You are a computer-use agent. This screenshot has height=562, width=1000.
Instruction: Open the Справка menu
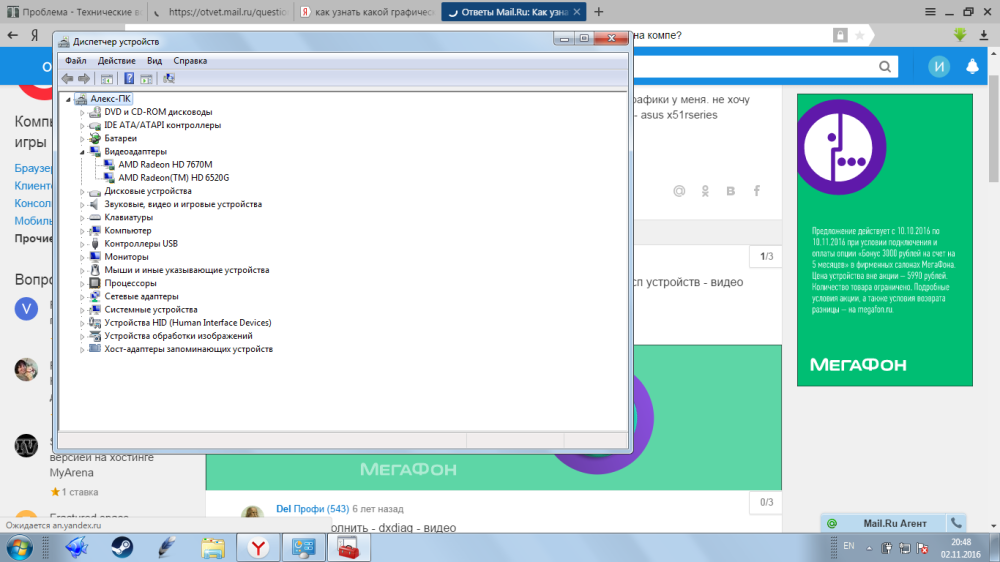[x=190, y=61]
